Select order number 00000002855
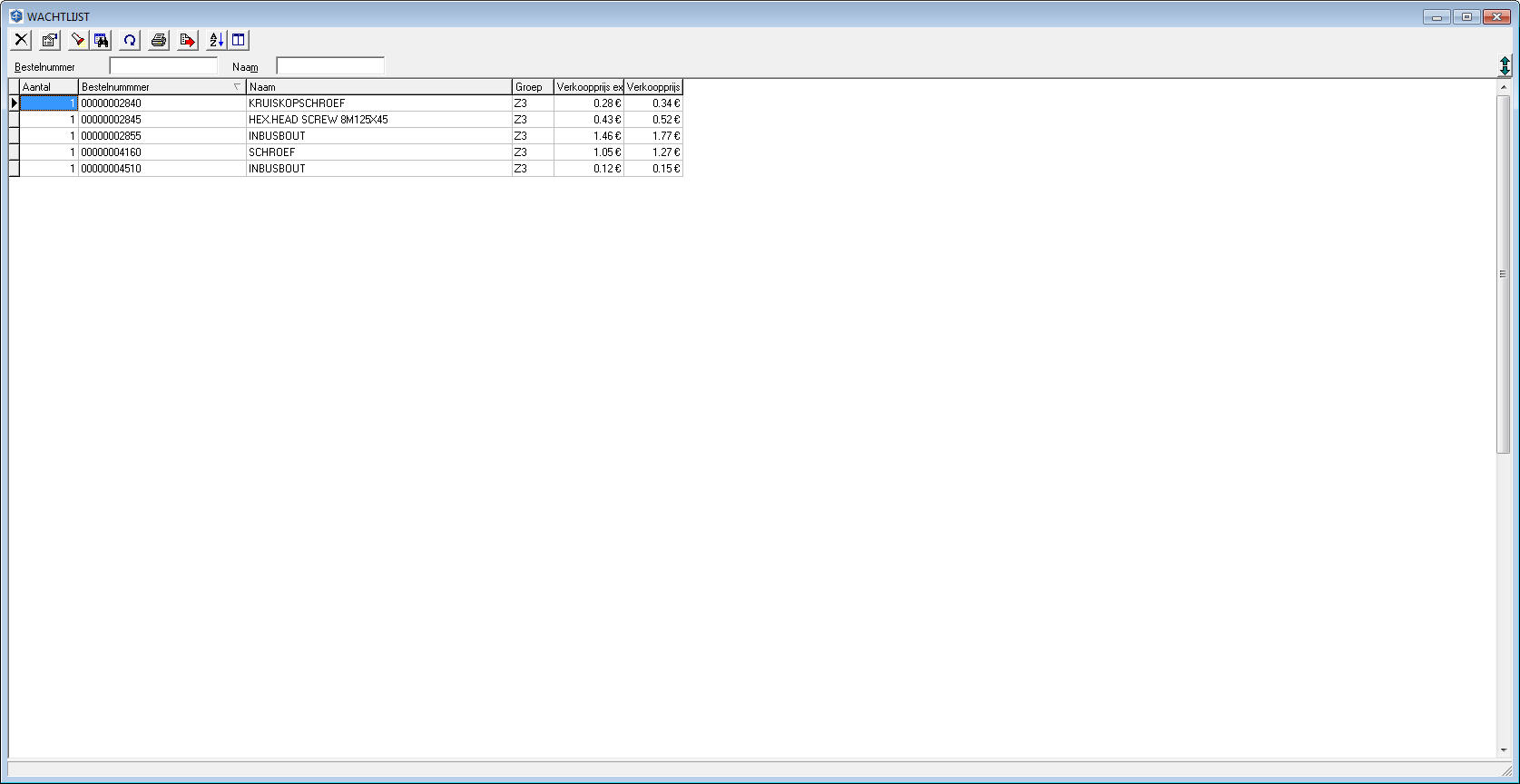This screenshot has height=784, width=1520. pyautogui.click(x=162, y=136)
